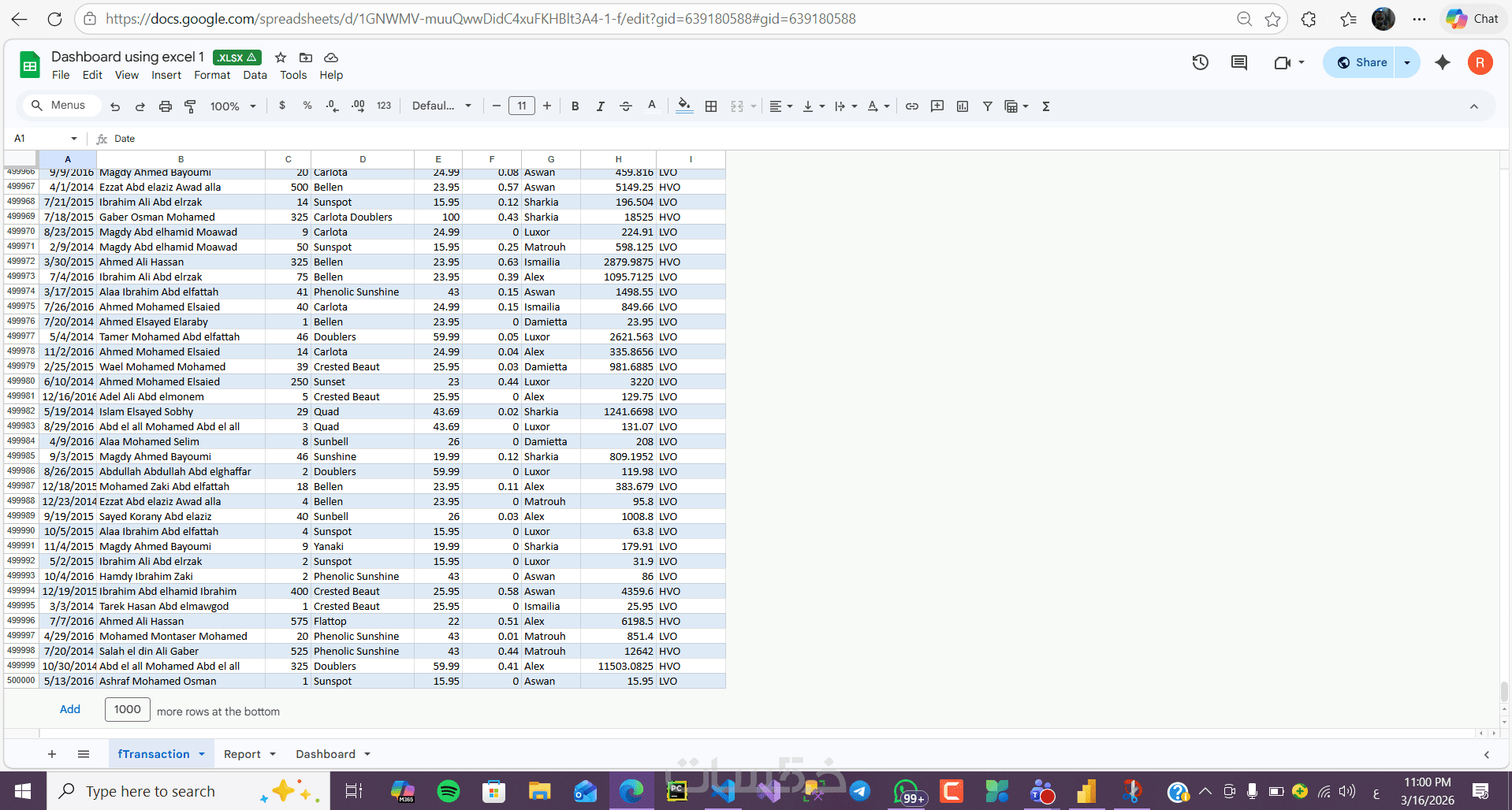This screenshot has width=1512, height=810.
Task: Increase decimal places icon
Action: coord(358,106)
